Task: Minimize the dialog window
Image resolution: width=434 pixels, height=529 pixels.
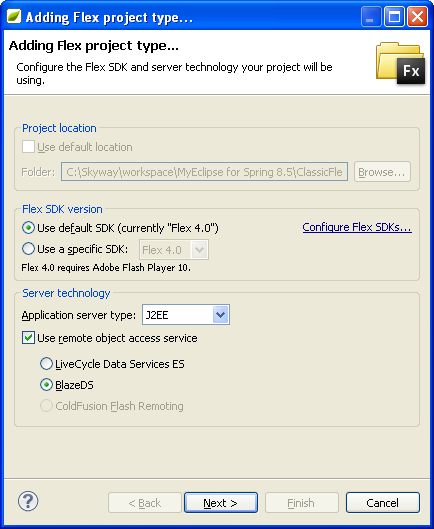Action: (371, 17)
